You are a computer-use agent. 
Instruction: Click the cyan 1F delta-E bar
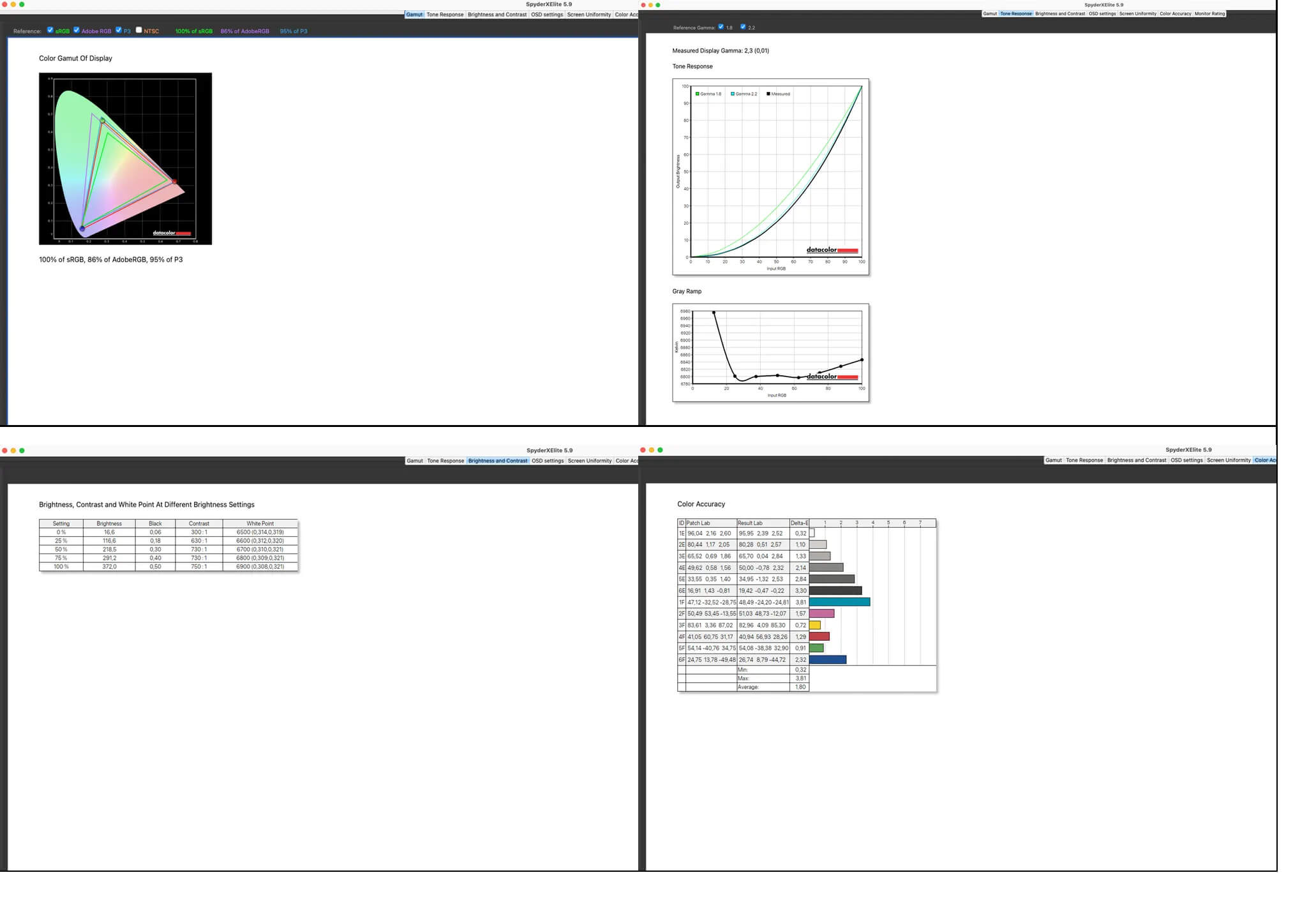click(x=839, y=602)
